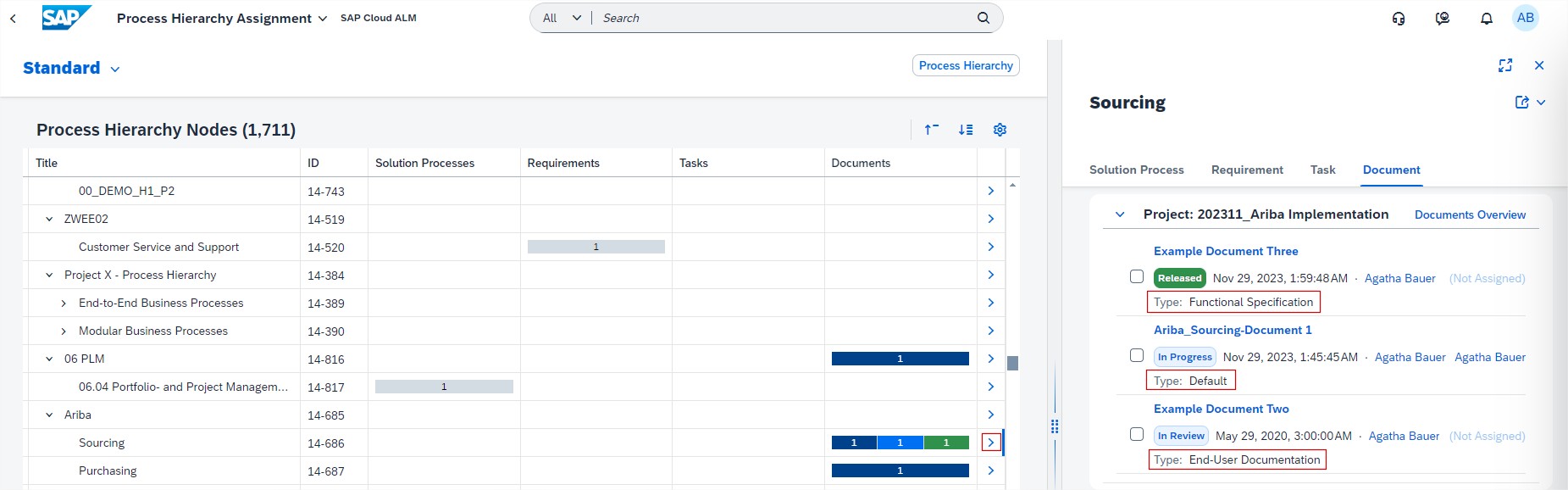
Task: Select Ariba_Sourcing-Document 1 checkbox
Action: point(1137,355)
